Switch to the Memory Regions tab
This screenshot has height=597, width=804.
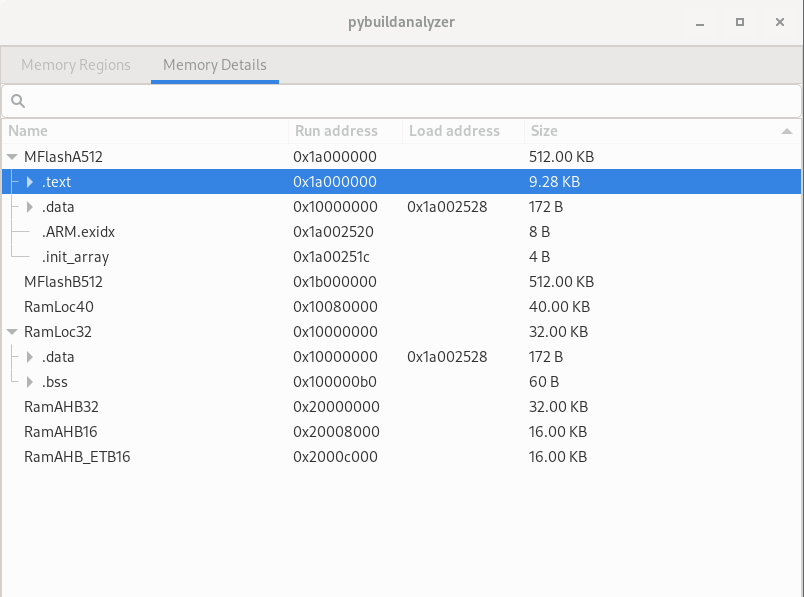point(76,65)
